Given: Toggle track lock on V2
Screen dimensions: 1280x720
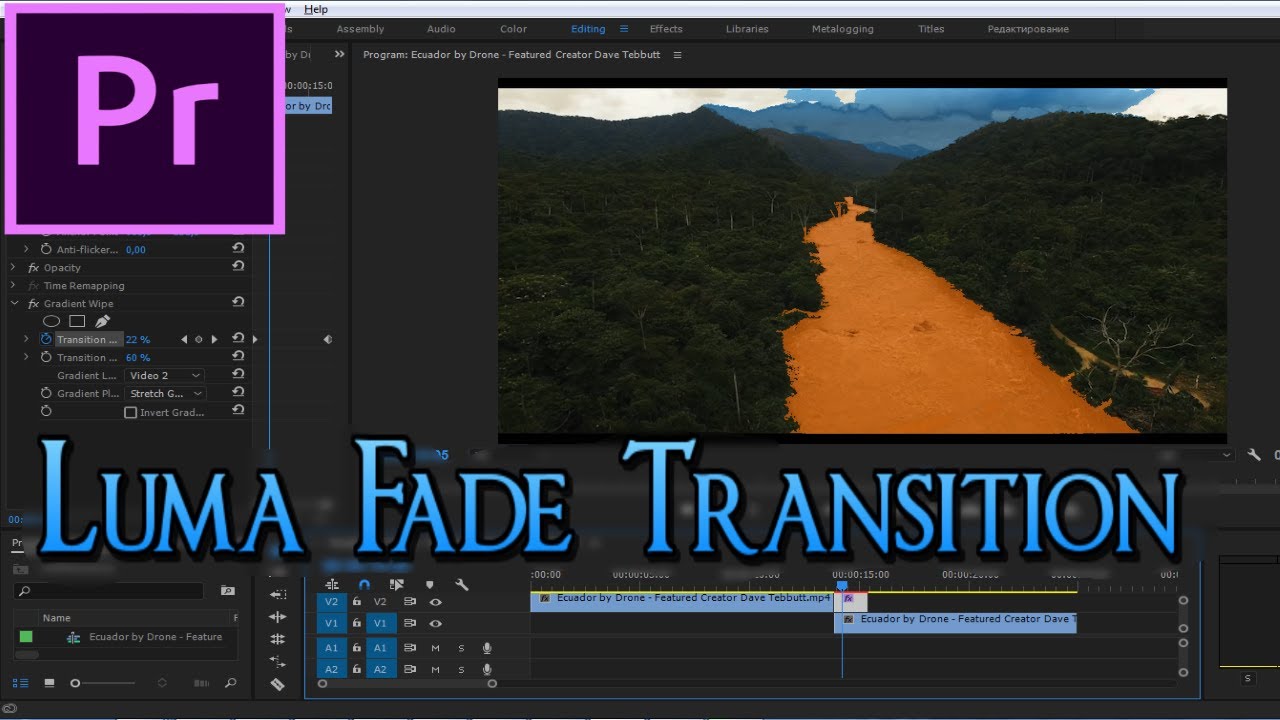Looking at the screenshot, I should pyautogui.click(x=357, y=602).
